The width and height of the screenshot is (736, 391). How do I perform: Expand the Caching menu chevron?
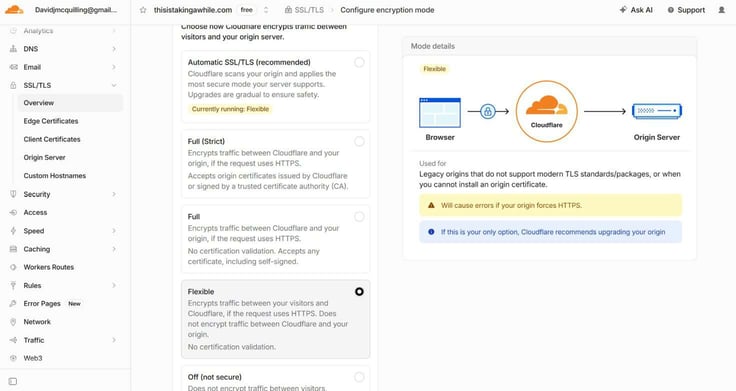click(114, 249)
